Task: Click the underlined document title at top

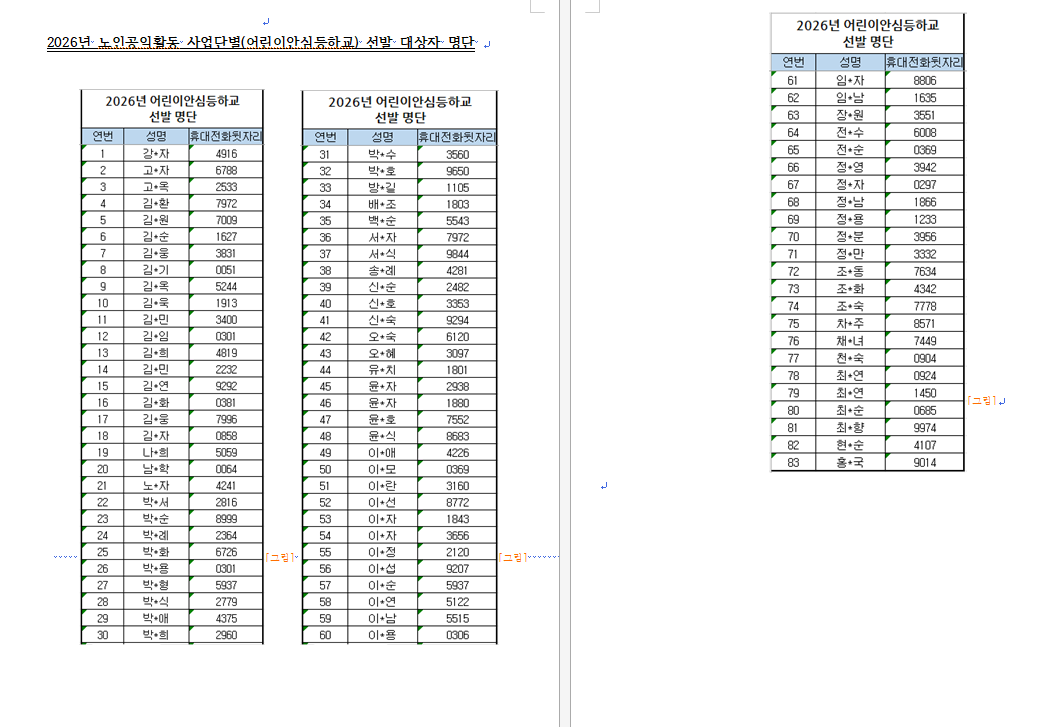Action: coord(260,43)
